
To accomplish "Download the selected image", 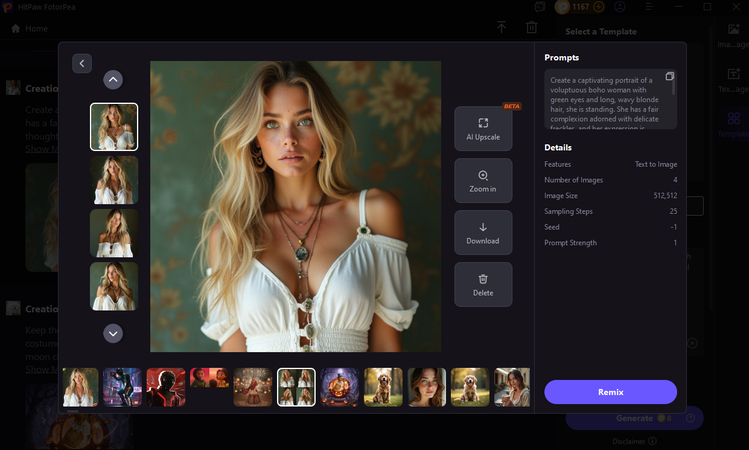I will point(483,233).
